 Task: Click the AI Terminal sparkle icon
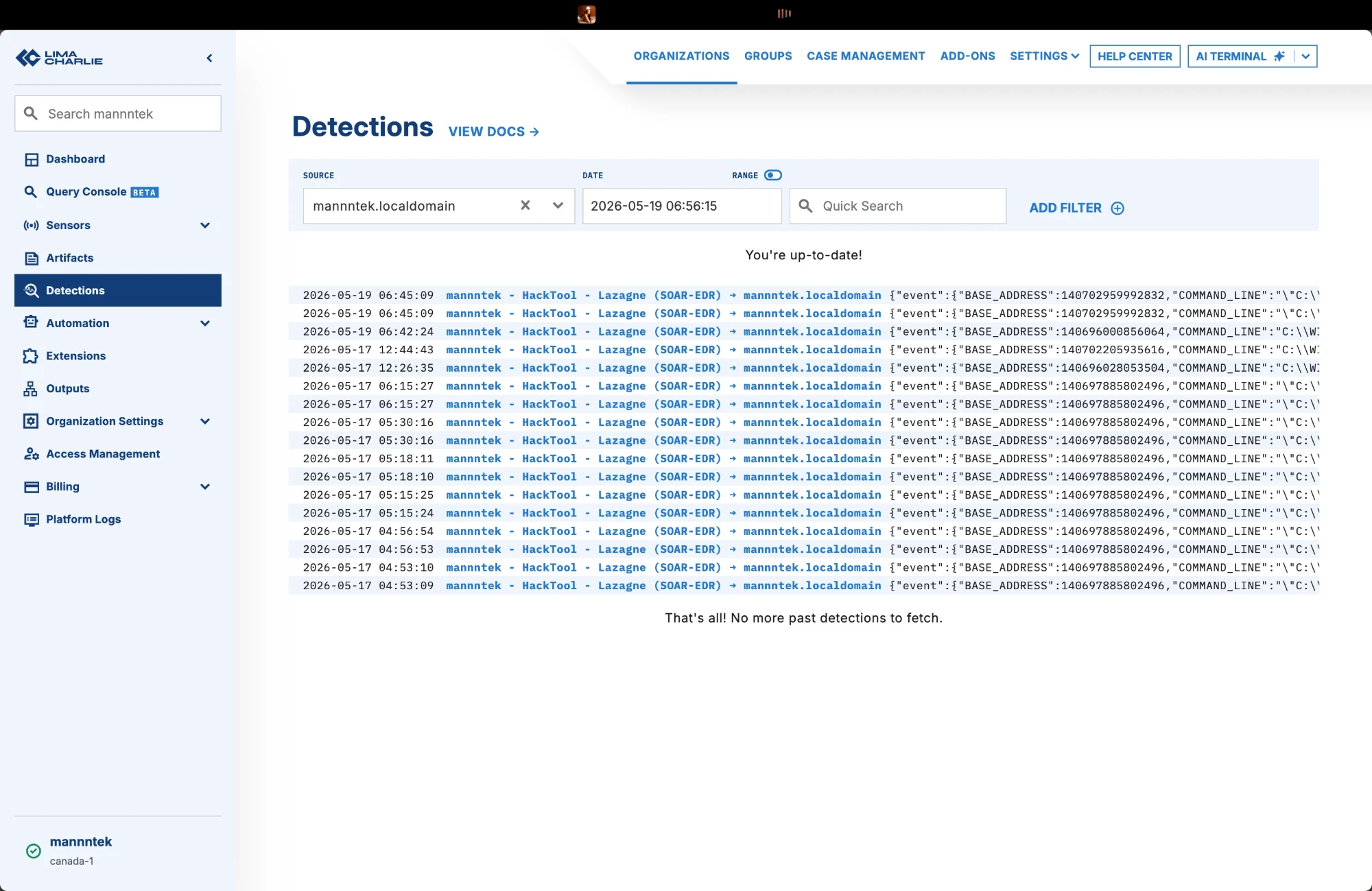(1279, 56)
